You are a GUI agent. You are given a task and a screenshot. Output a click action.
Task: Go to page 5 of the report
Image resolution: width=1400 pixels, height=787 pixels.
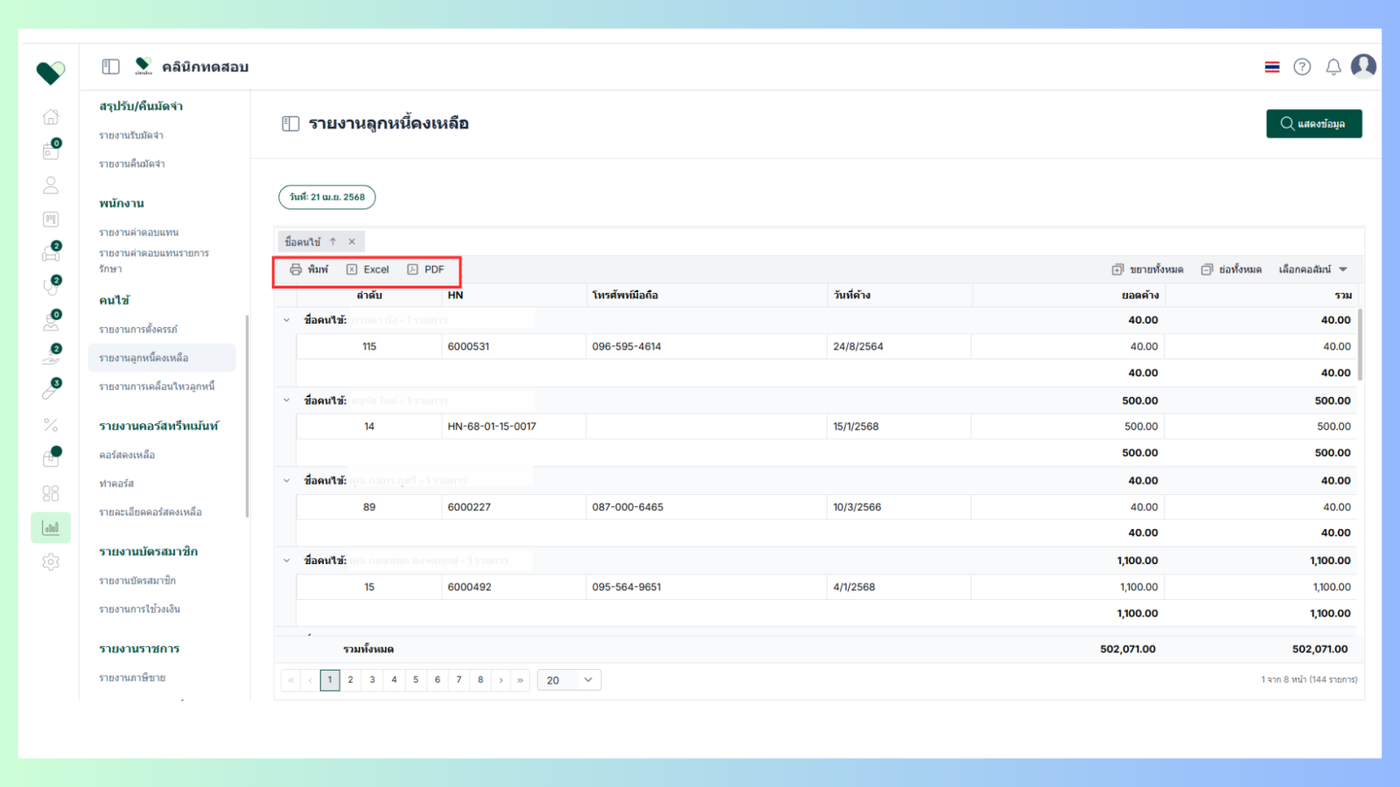(416, 680)
